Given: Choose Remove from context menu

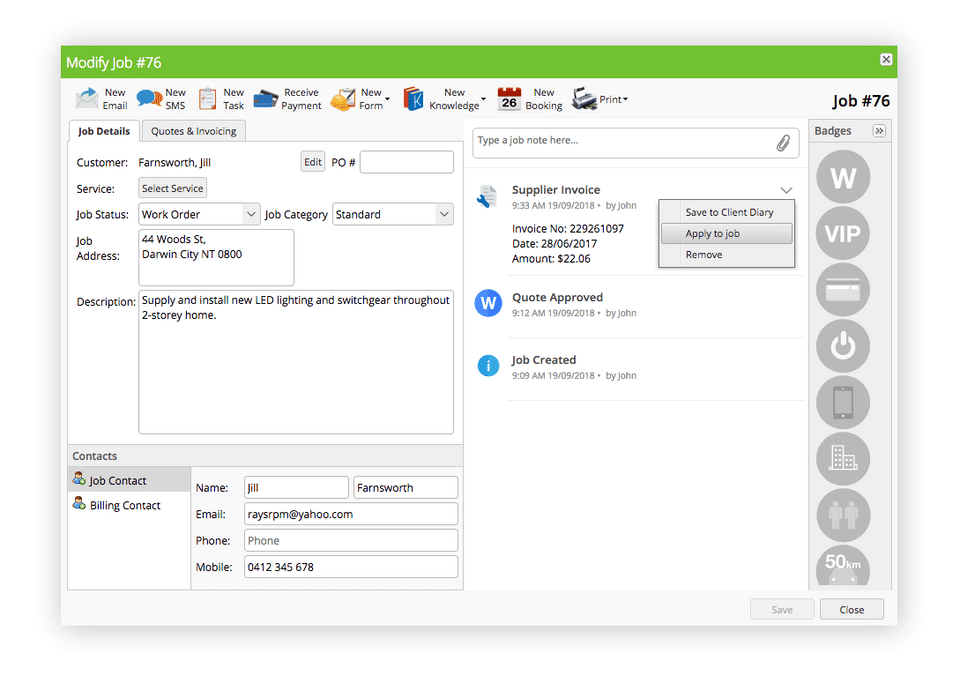Looking at the screenshot, I should pyautogui.click(x=728, y=255).
